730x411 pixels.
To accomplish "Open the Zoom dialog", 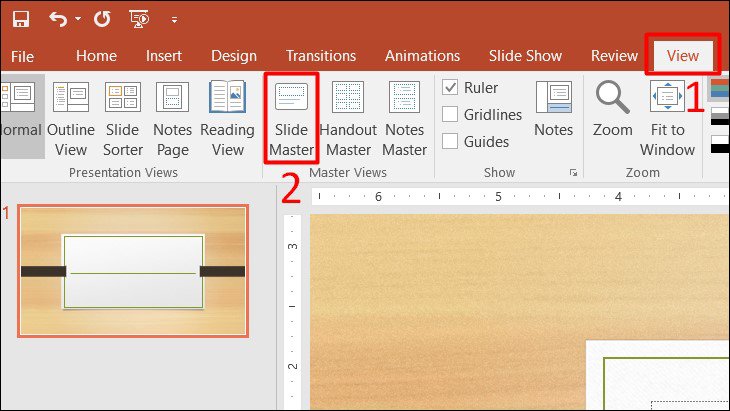I will (x=613, y=109).
